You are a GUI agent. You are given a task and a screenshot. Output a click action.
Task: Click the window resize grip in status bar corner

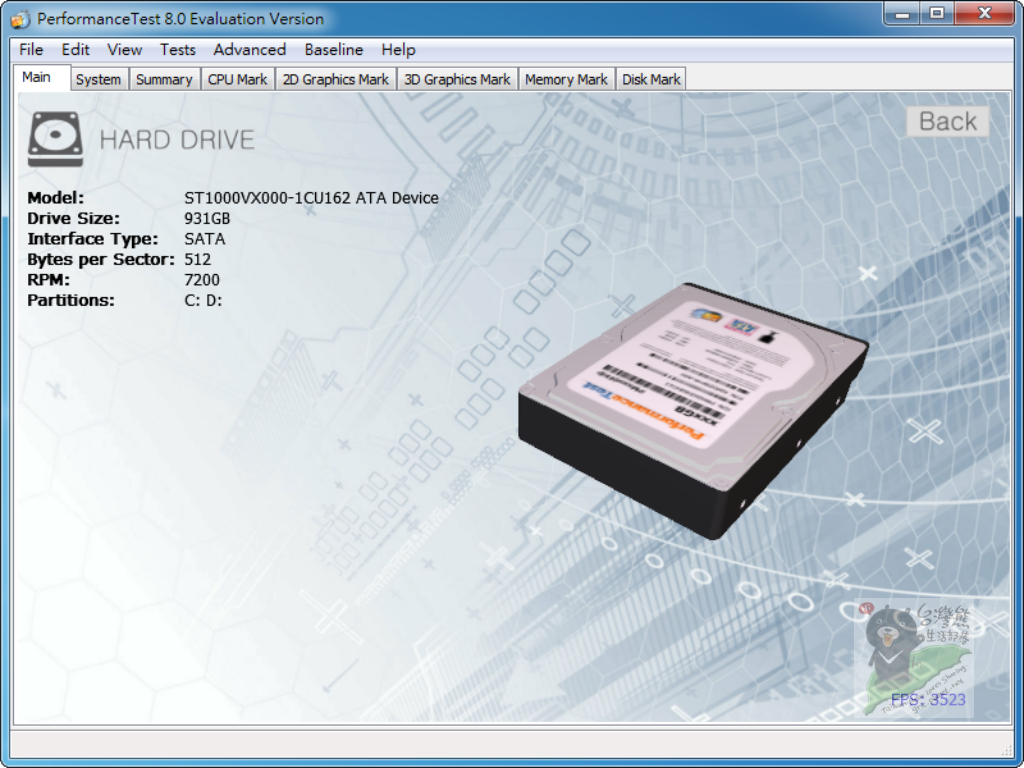click(x=1006, y=750)
